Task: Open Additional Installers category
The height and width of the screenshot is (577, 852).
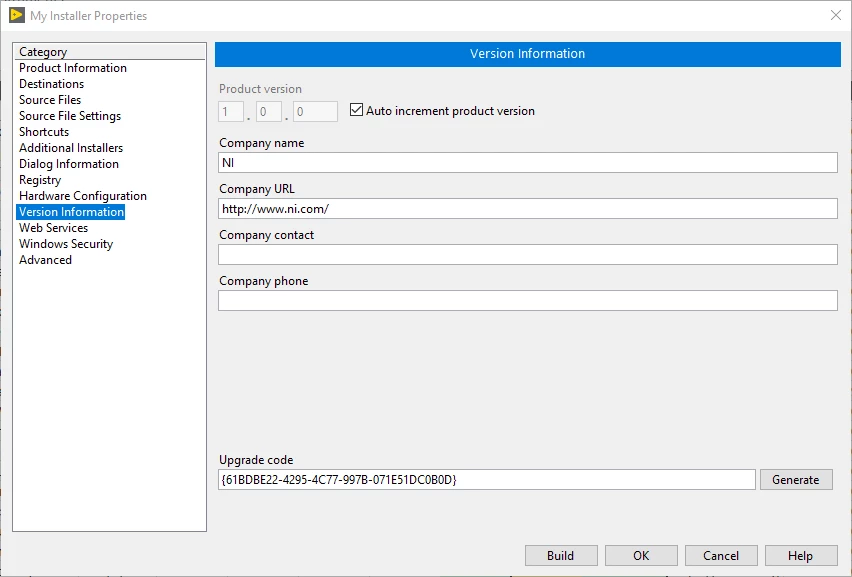Action: coord(71,148)
